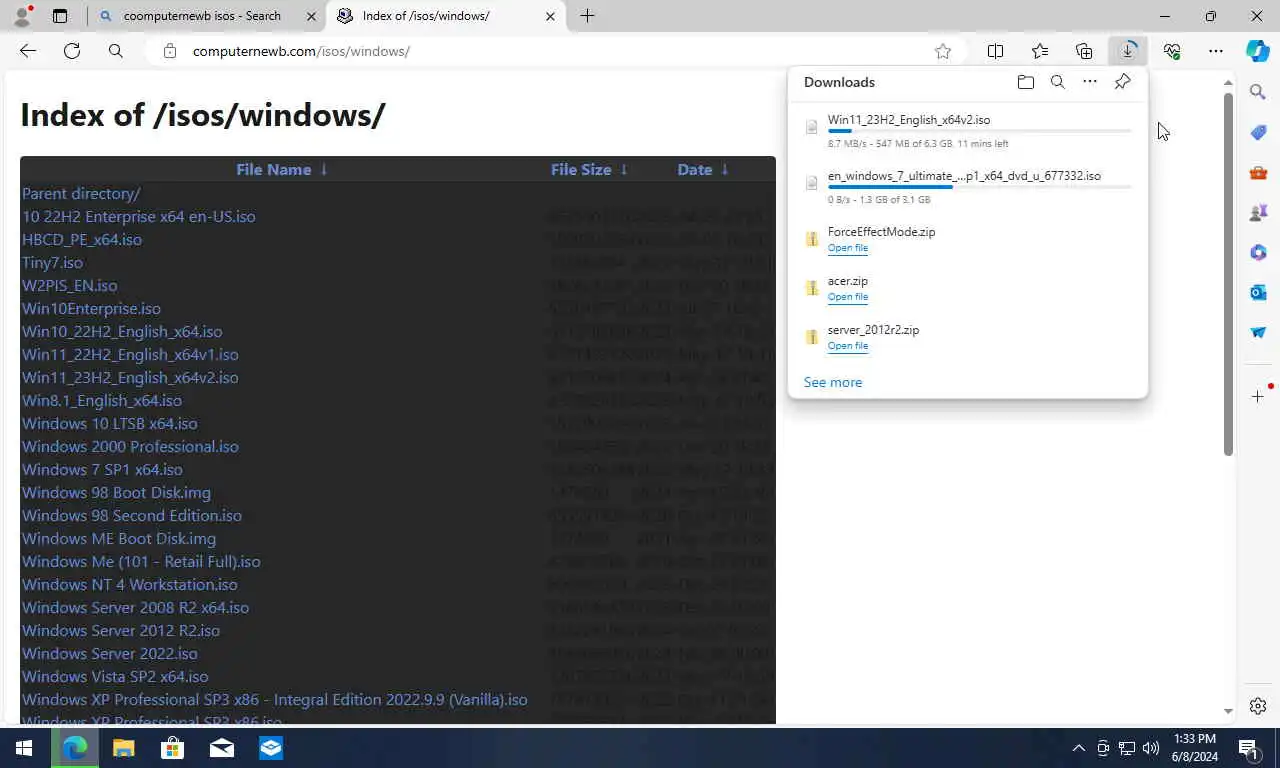Open Mail app from taskbar
Screen dimensions: 1280x768
tap(221, 748)
